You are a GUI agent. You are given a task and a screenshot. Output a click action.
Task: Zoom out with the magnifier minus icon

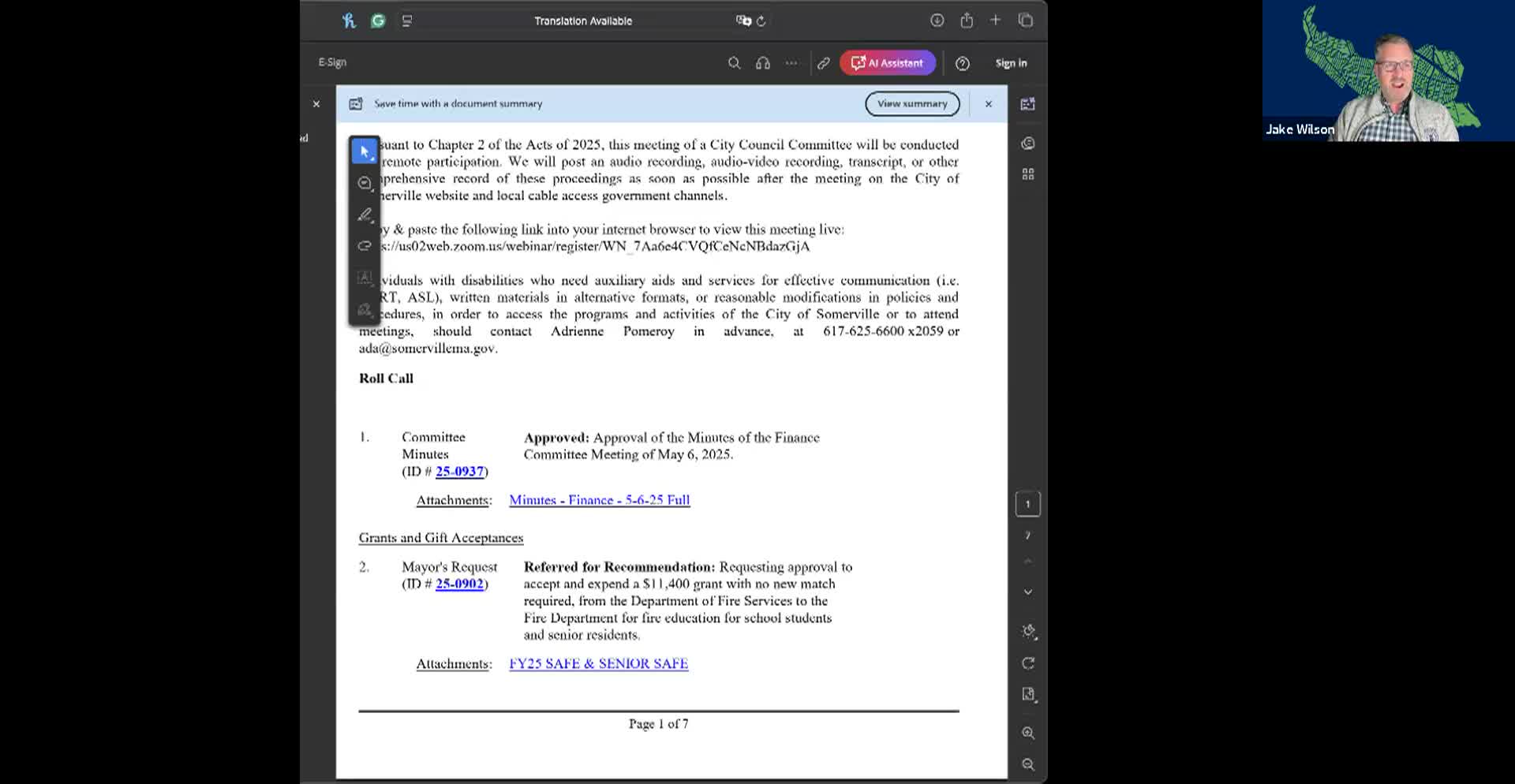pyautogui.click(x=1028, y=765)
